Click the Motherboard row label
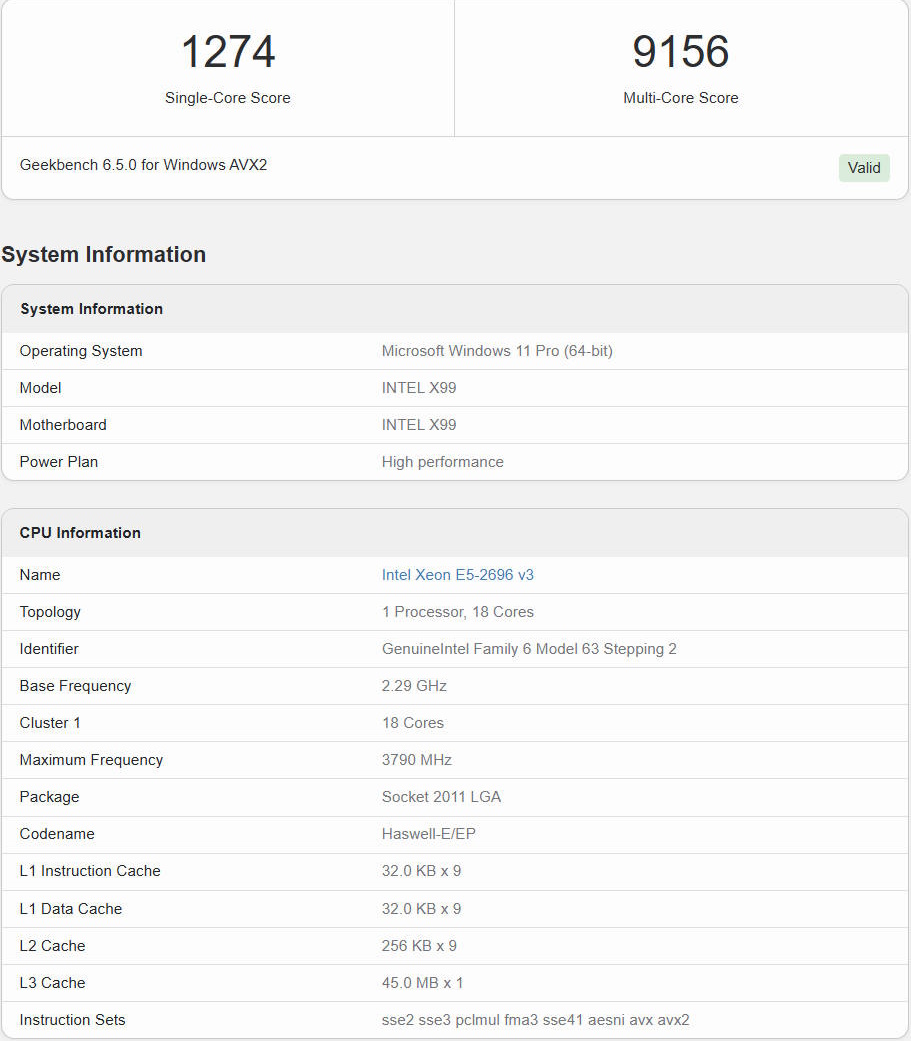 pyautogui.click(x=63, y=425)
